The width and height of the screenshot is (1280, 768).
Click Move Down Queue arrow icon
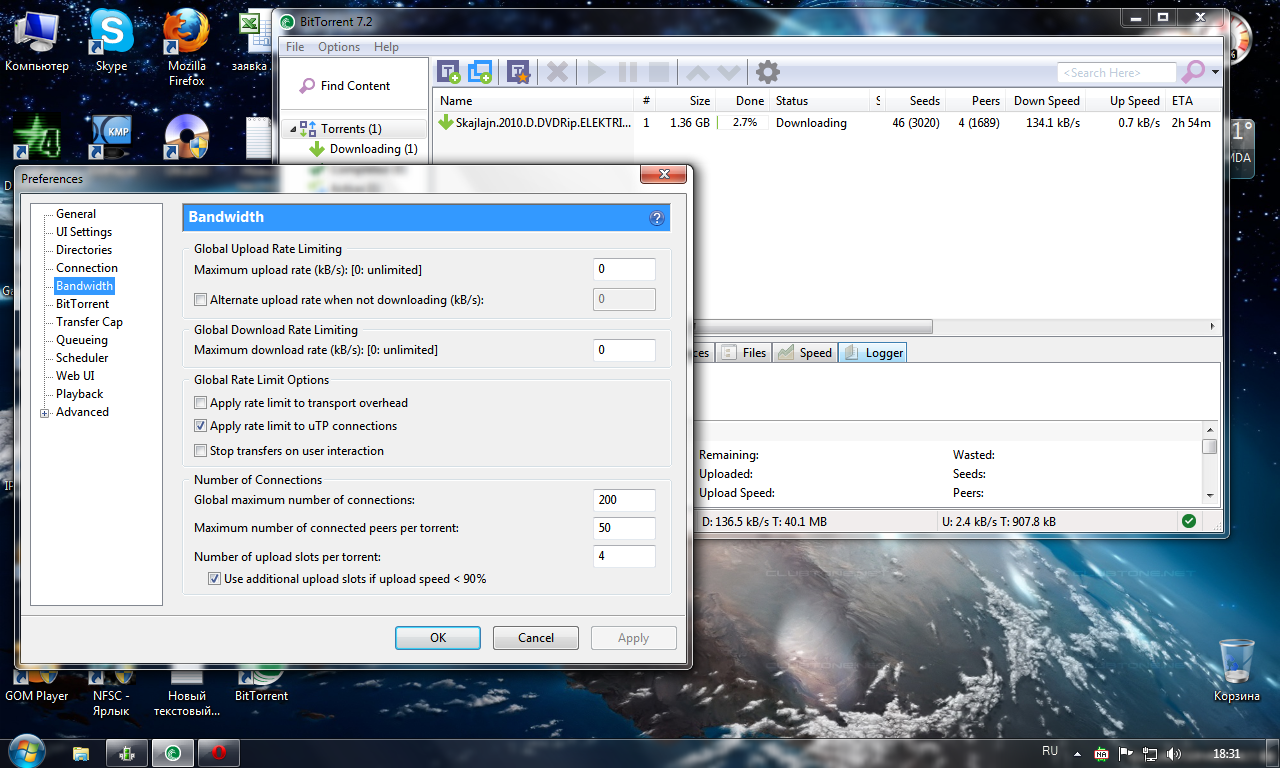(728, 72)
